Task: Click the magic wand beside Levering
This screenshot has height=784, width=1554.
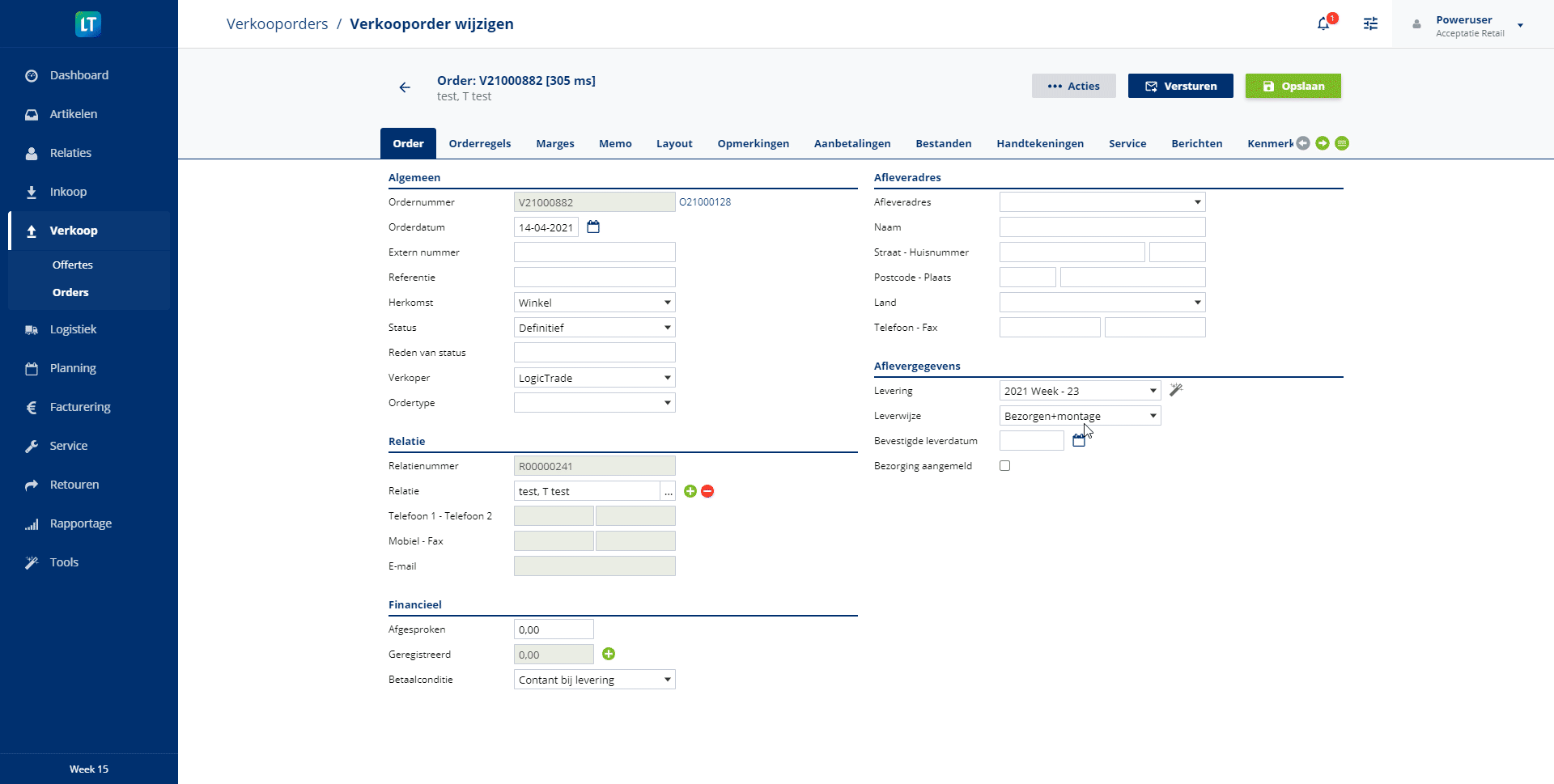Action: (1176, 390)
